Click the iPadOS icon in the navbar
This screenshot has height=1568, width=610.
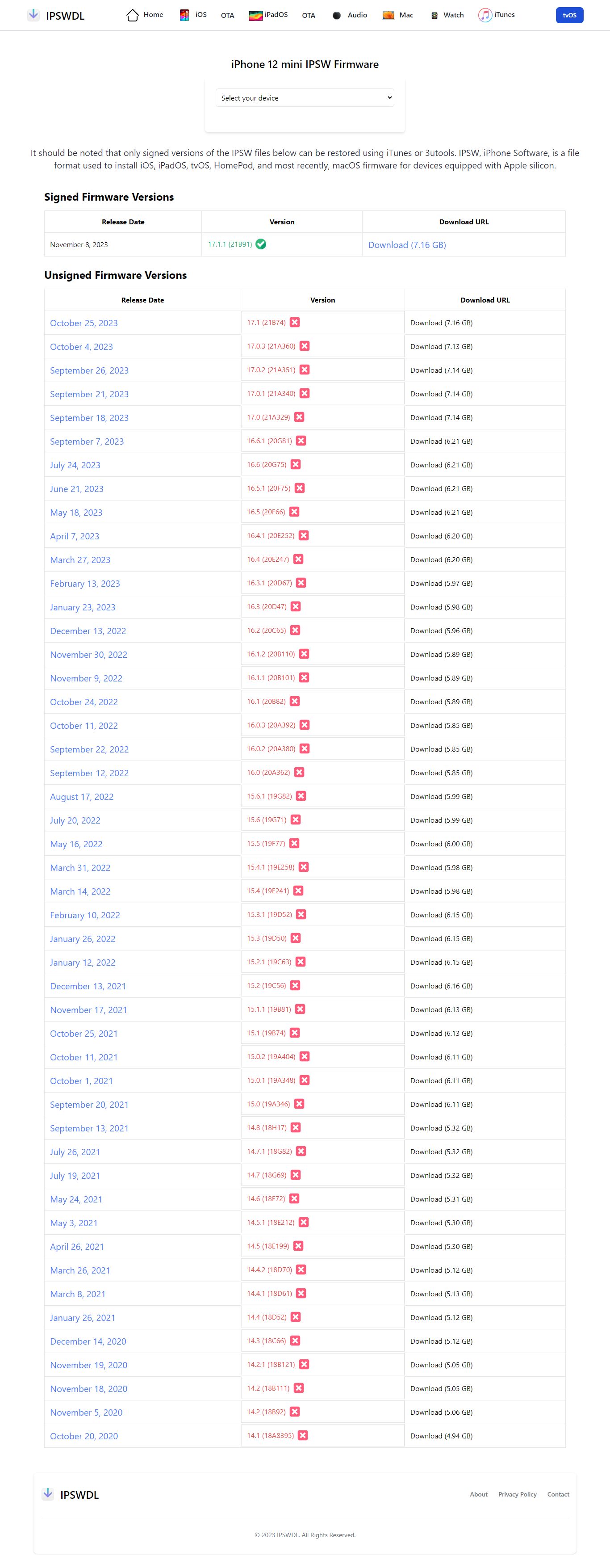(x=255, y=15)
